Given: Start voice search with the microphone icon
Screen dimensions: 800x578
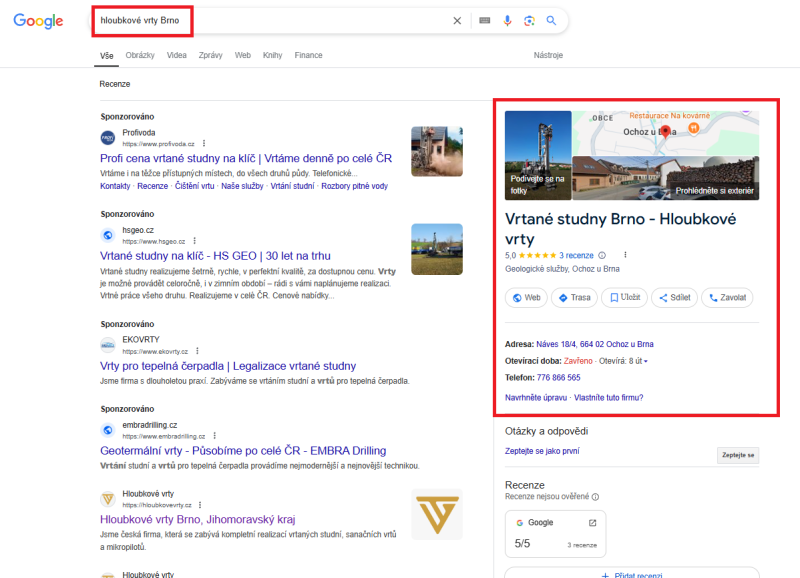Looking at the screenshot, I should click(x=507, y=20).
